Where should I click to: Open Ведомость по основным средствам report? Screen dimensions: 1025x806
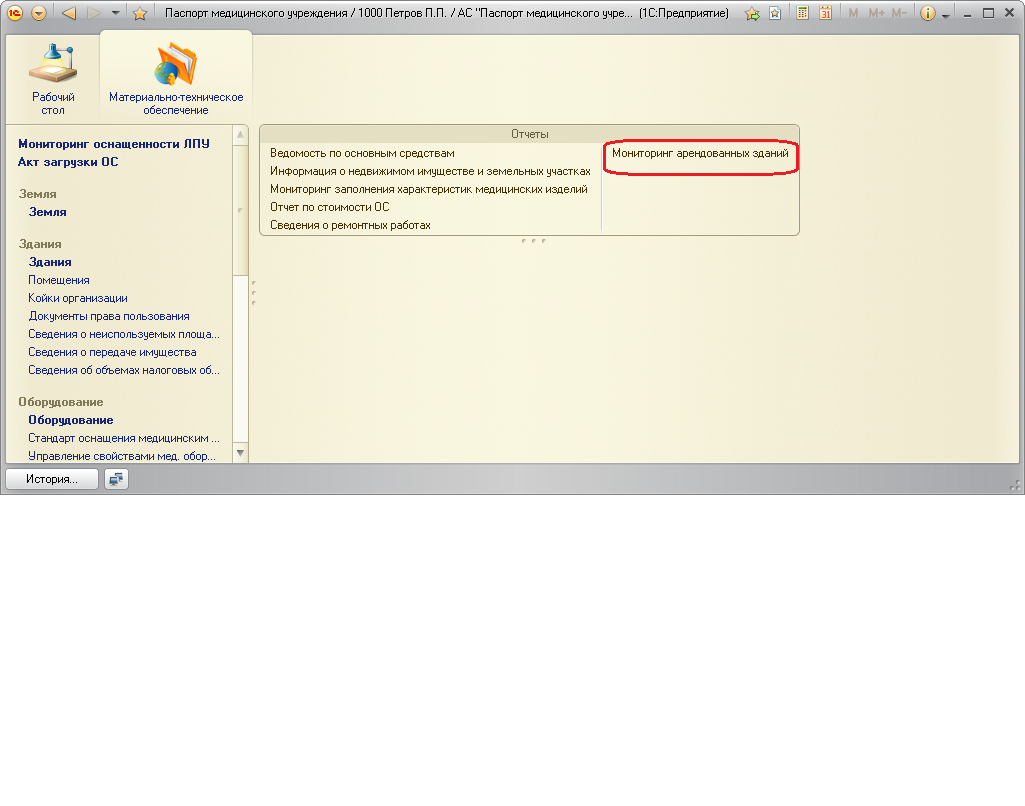coord(362,154)
